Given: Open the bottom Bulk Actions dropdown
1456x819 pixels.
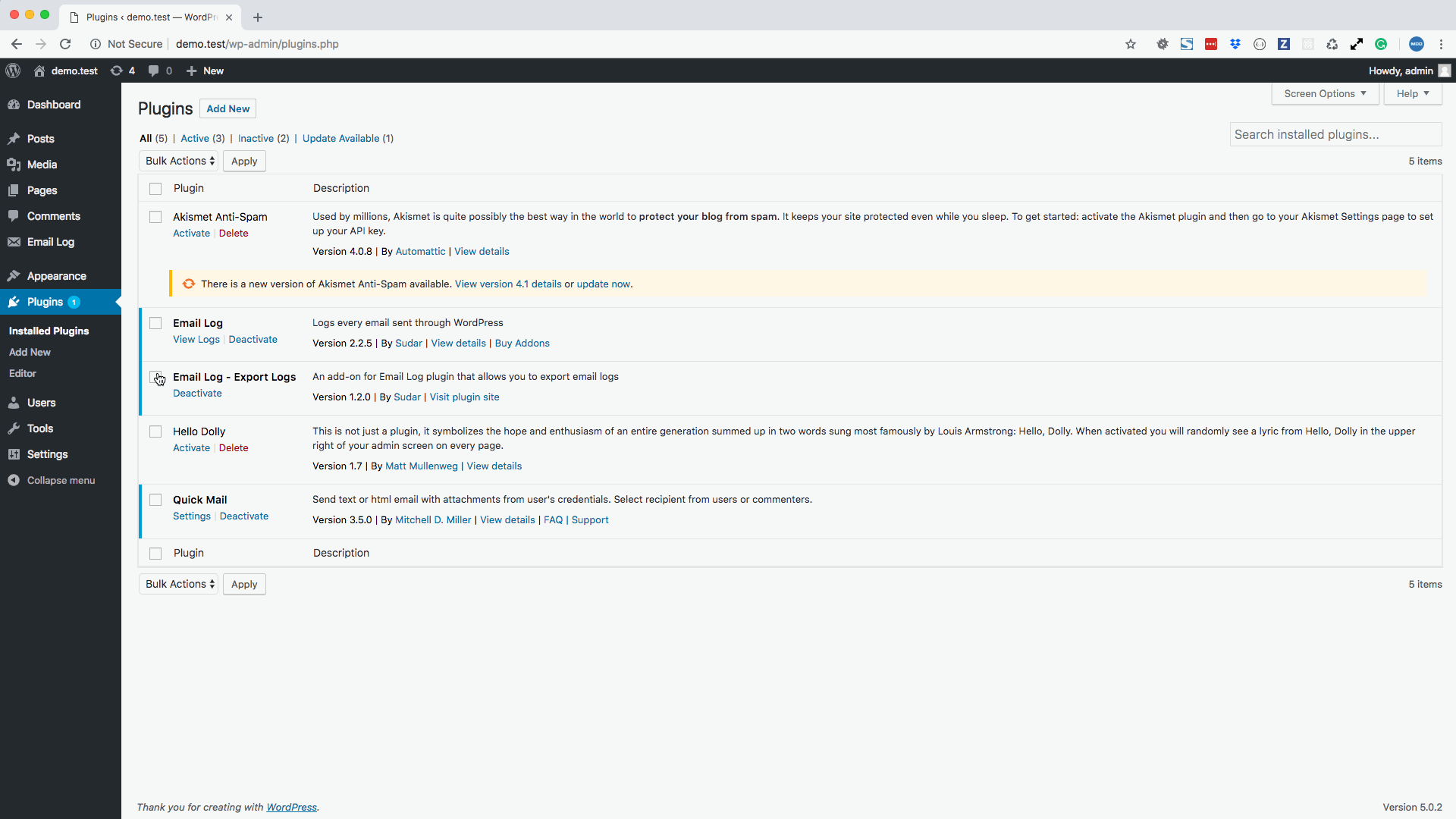Looking at the screenshot, I should point(179,584).
